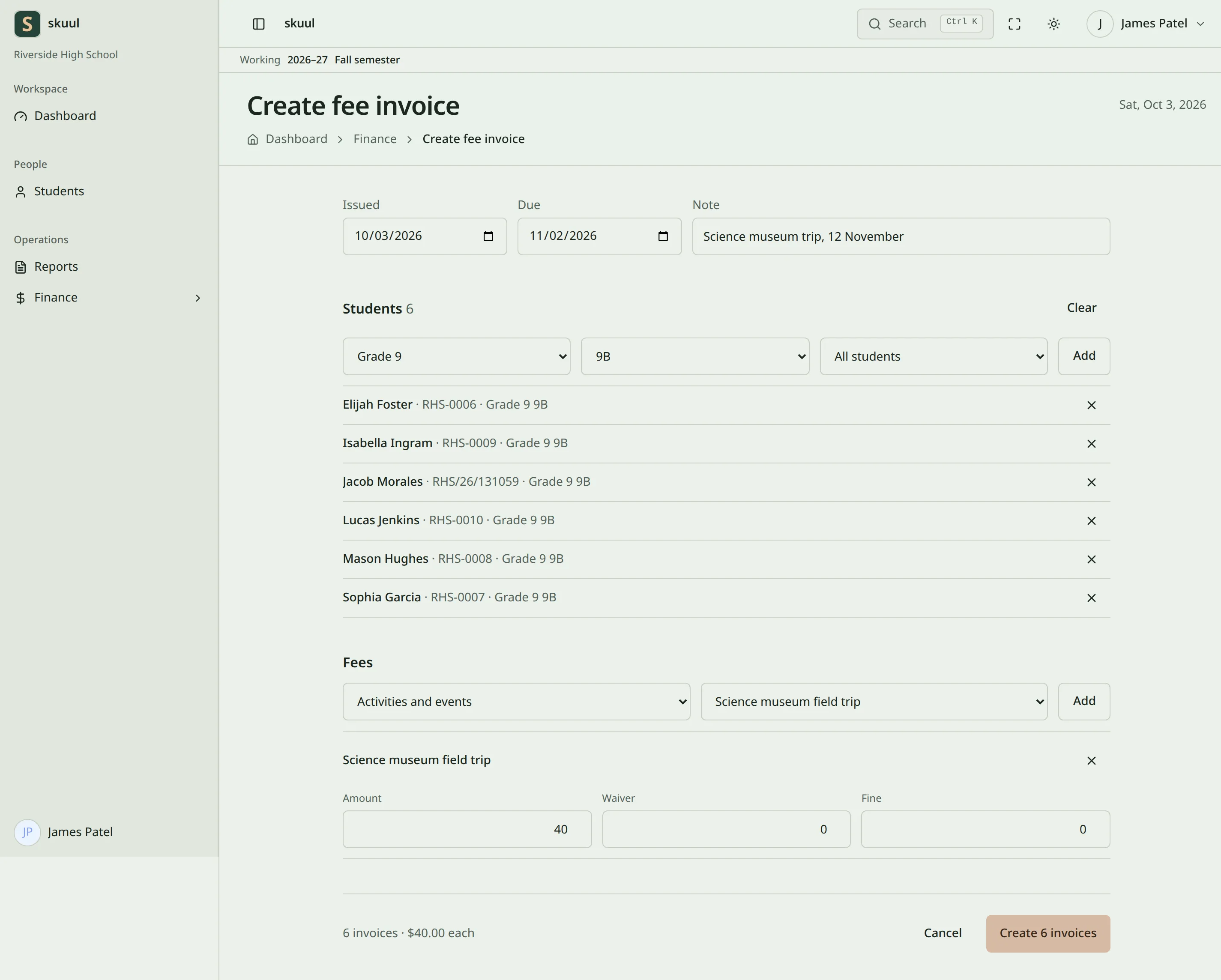The width and height of the screenshot is (1221, 980).
Task: Click the JP avatar in sidebar footer
Action: [x=27, y=832]
